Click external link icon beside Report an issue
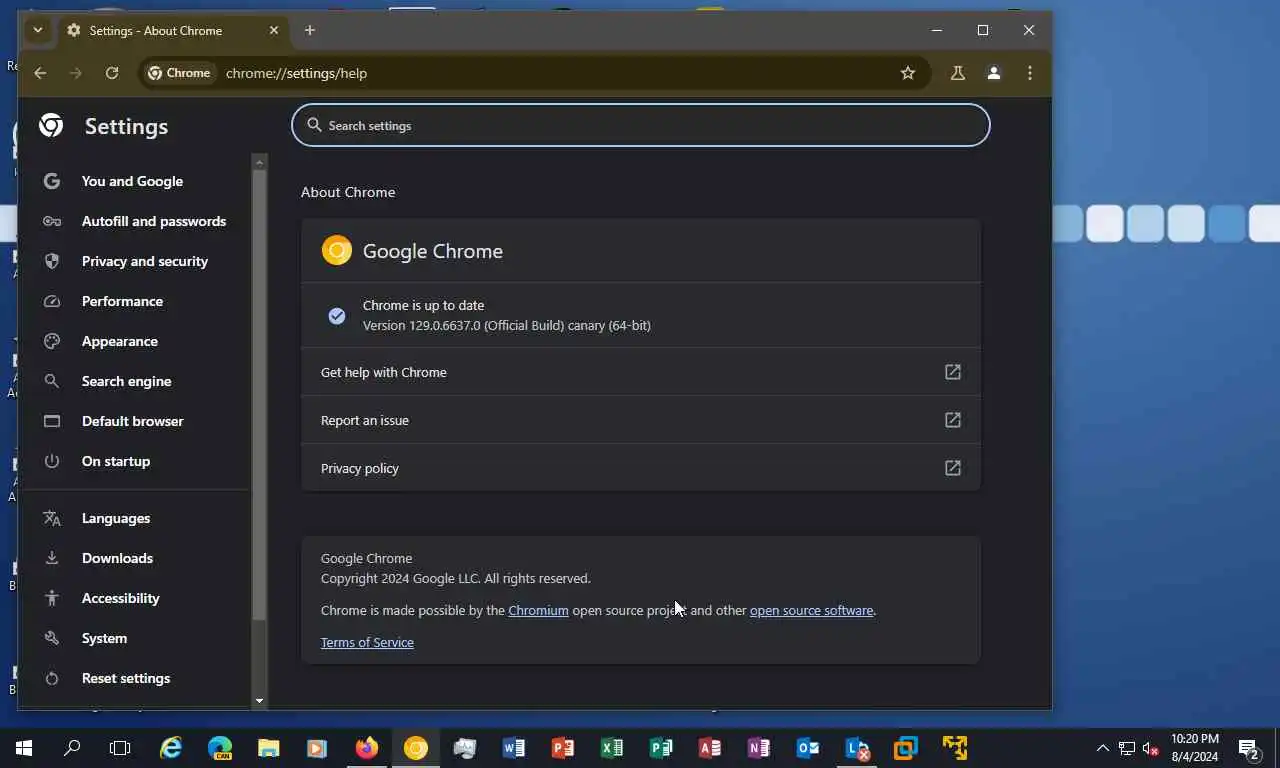This screenshot has width=1280, height=768. click(953, 420)
